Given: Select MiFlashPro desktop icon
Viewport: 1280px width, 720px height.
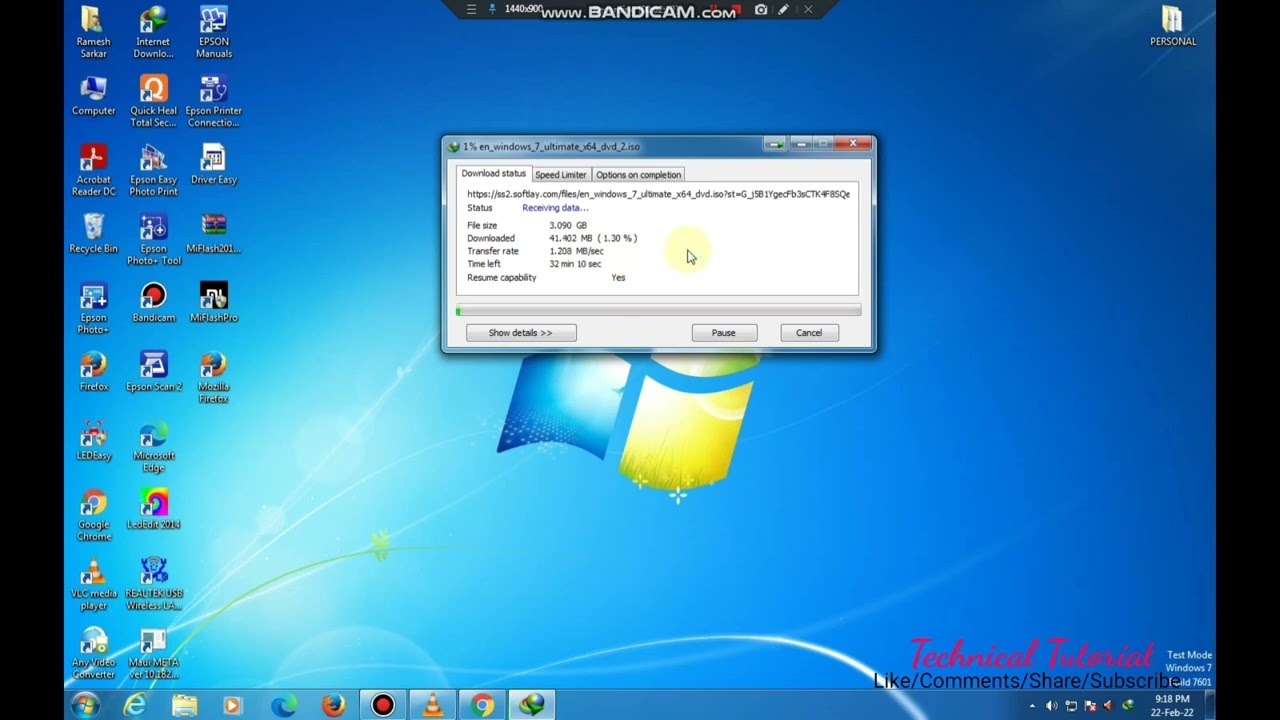Looking at the screenshot, I should [x=213, y=303].
